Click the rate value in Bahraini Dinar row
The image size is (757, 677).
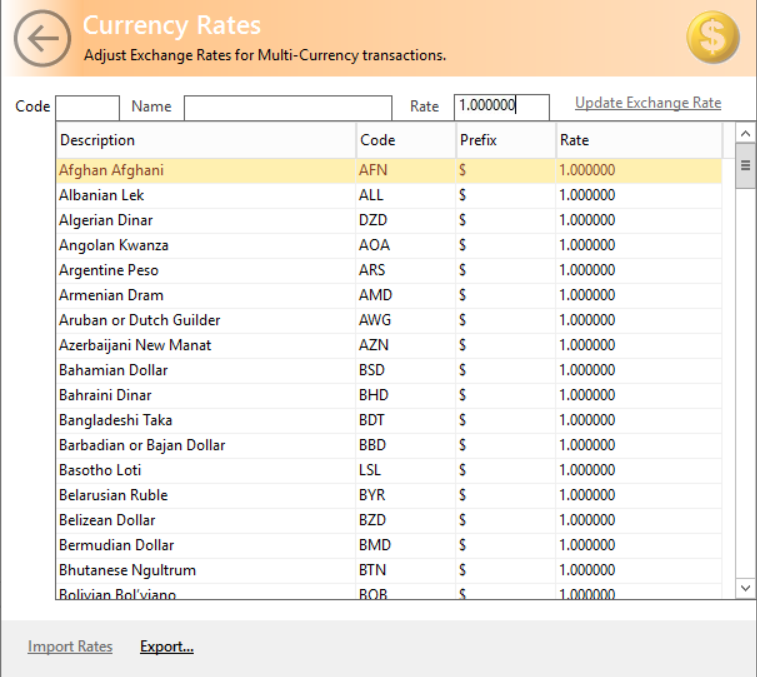587,395
